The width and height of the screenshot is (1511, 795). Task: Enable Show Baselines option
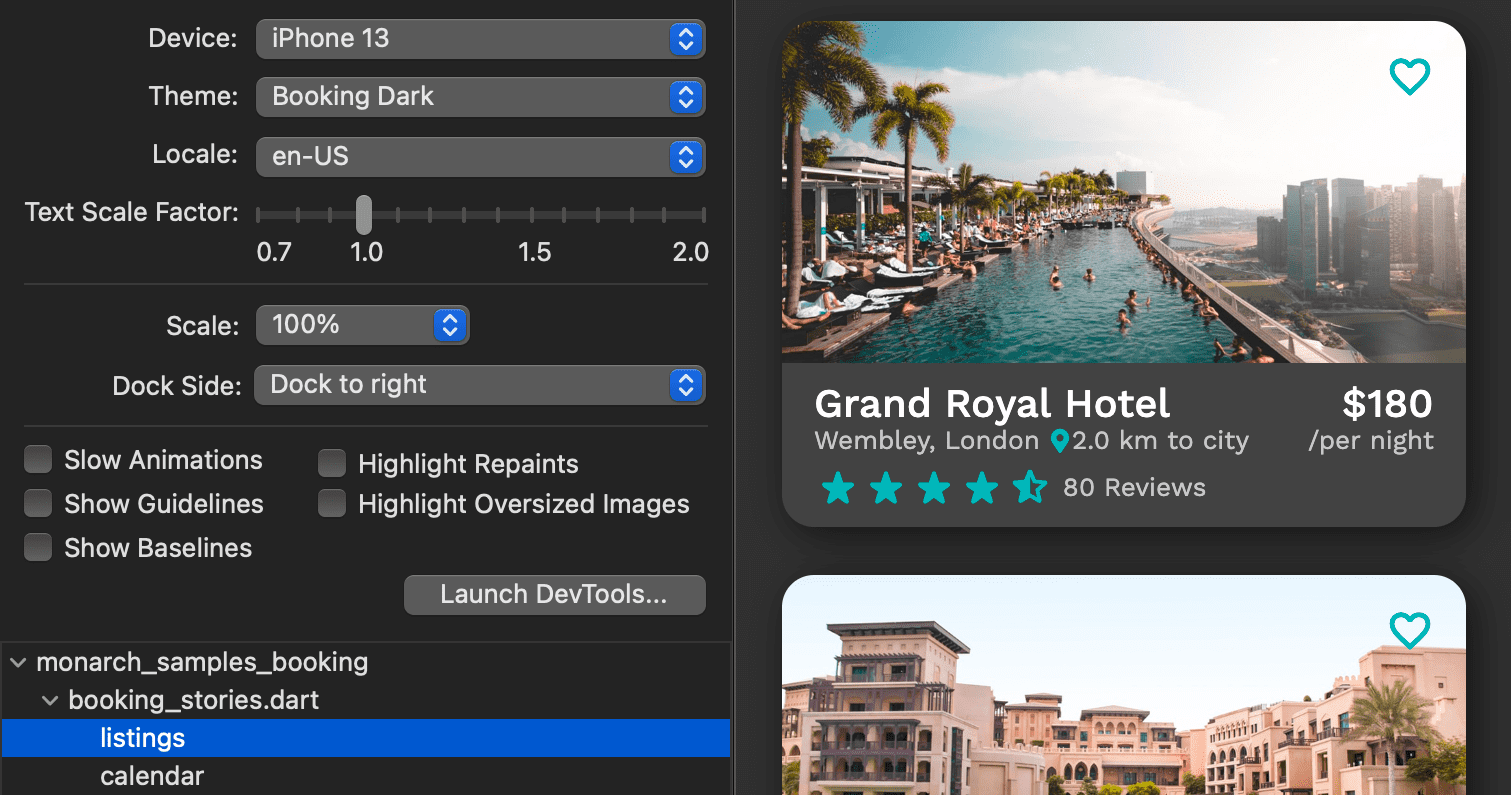[38, 548]
